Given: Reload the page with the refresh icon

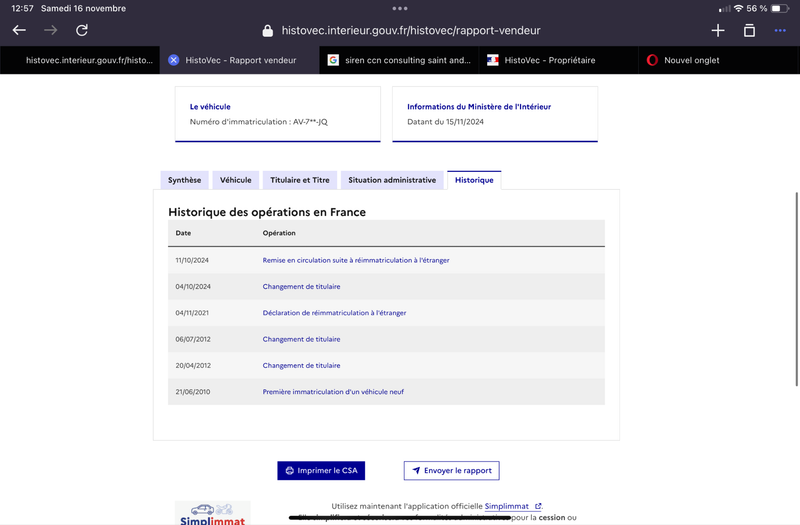Looking at the screenshot, I should [82, 30].
